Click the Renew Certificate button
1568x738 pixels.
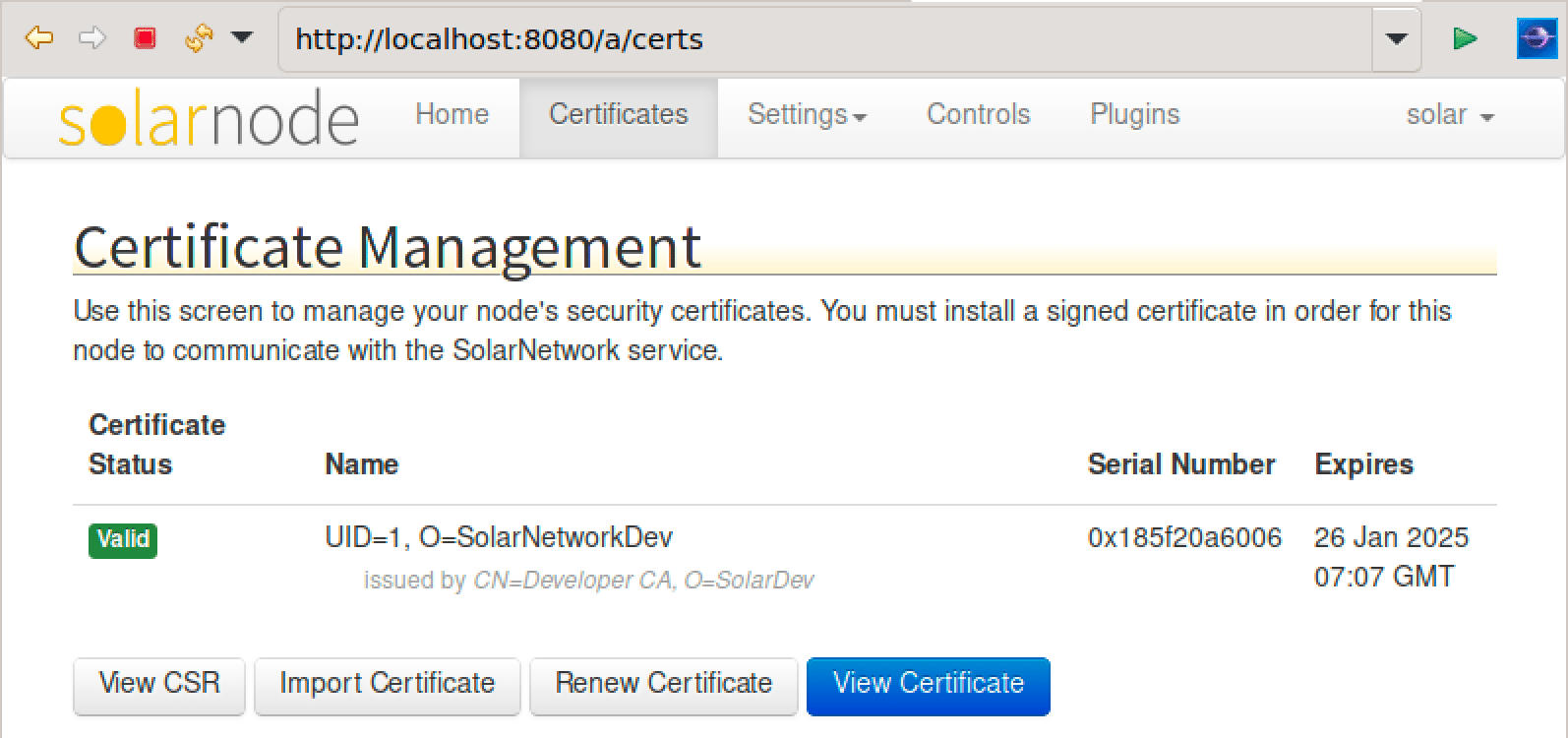click(x=664, y=685)
